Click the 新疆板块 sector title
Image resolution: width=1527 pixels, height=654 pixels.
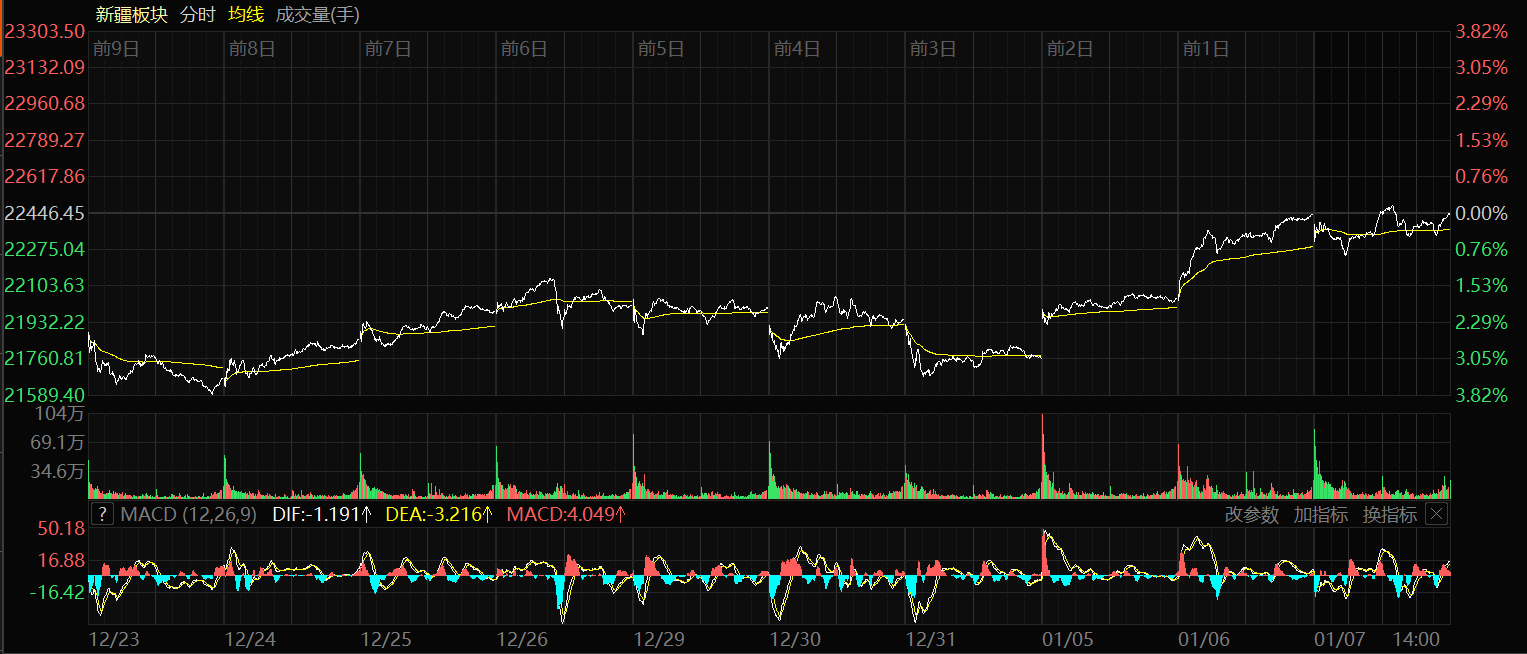click(132, 15)
